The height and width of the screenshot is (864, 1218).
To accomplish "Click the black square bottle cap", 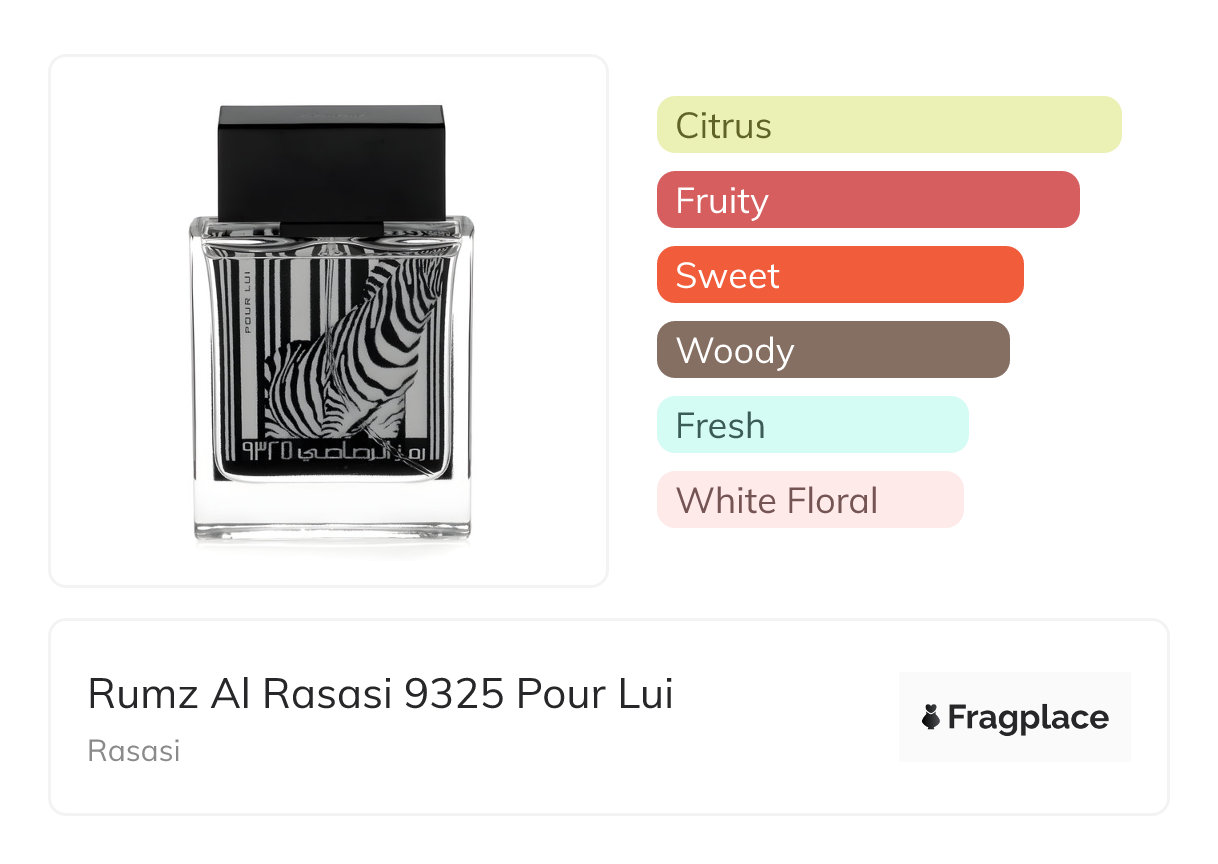I will point(331,160).
